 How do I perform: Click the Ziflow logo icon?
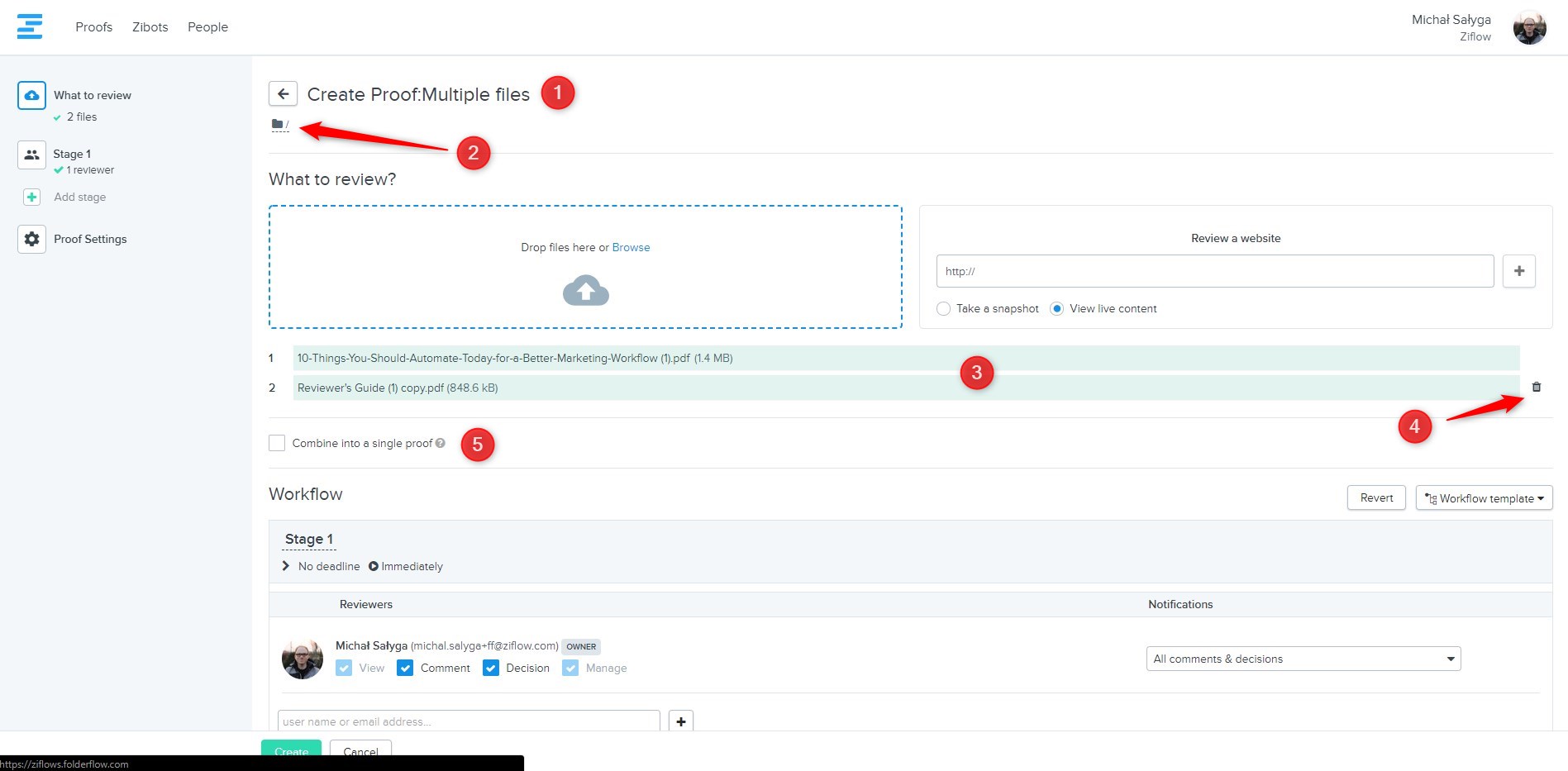point(30,26)
